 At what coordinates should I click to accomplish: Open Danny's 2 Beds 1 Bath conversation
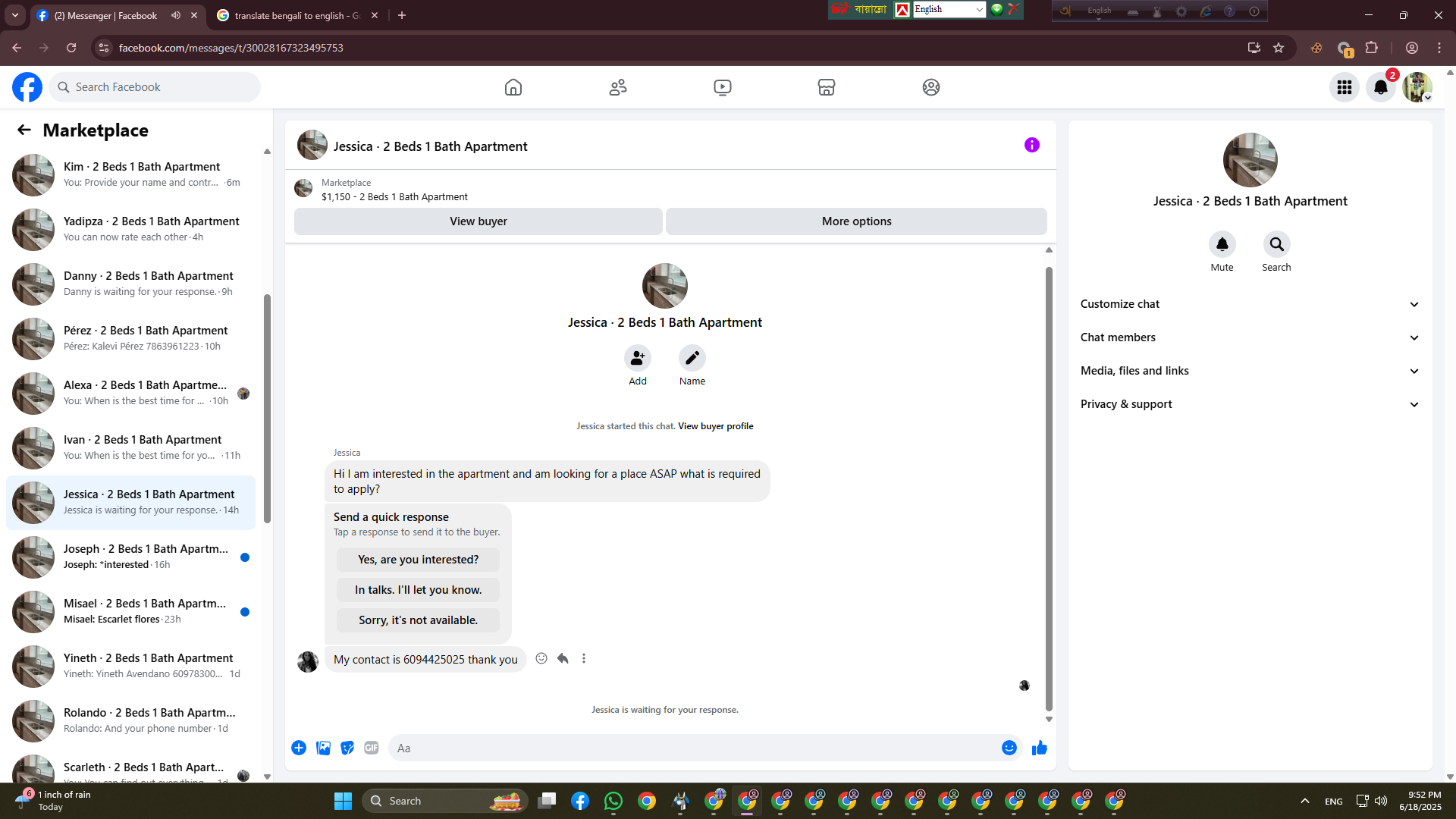(x=130, y=284)
